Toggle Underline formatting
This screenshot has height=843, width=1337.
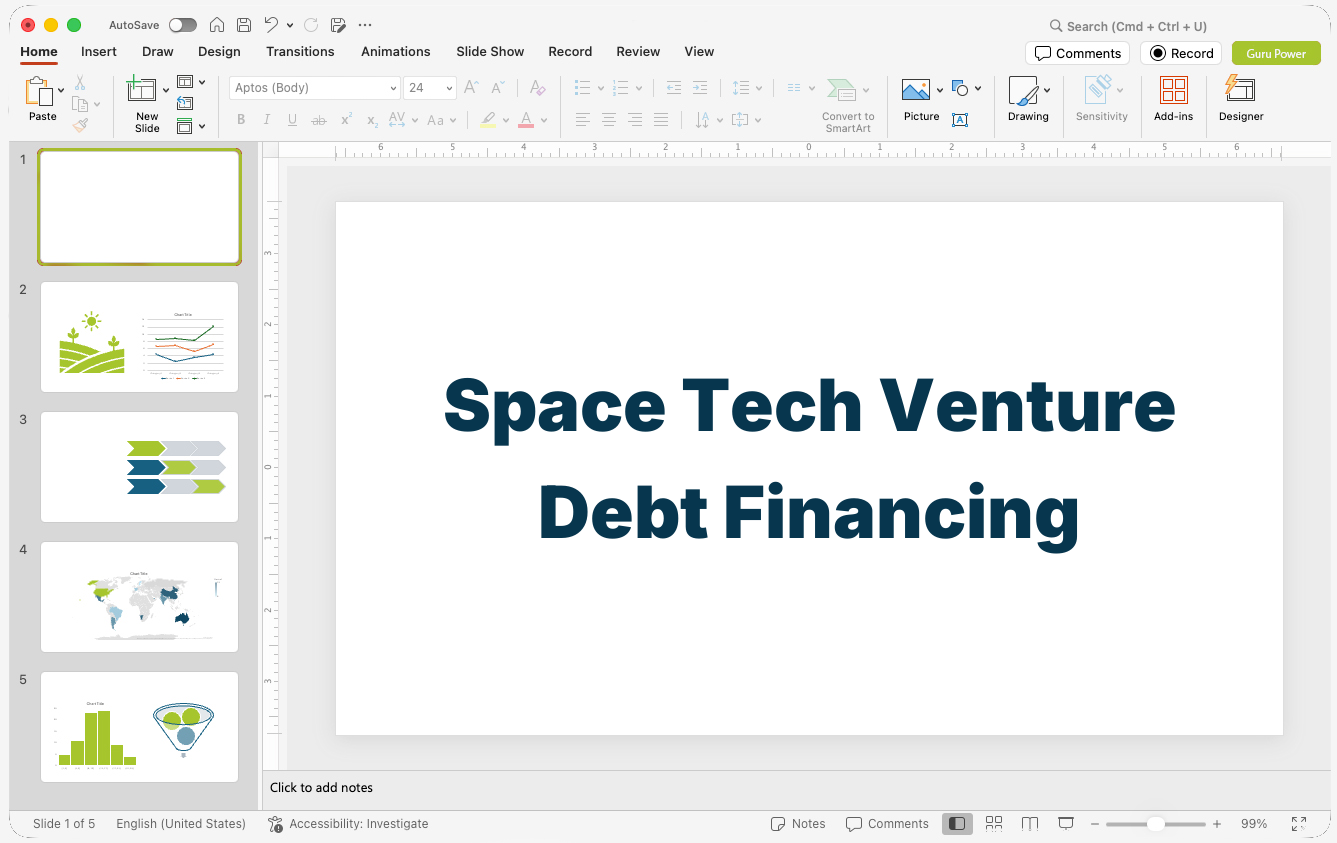[x=292, y=120]
